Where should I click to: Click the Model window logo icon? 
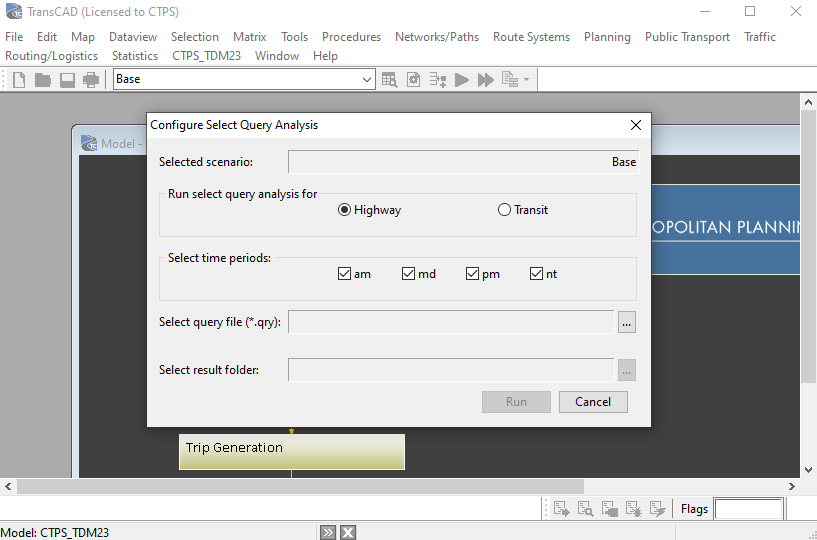(89, 143)
